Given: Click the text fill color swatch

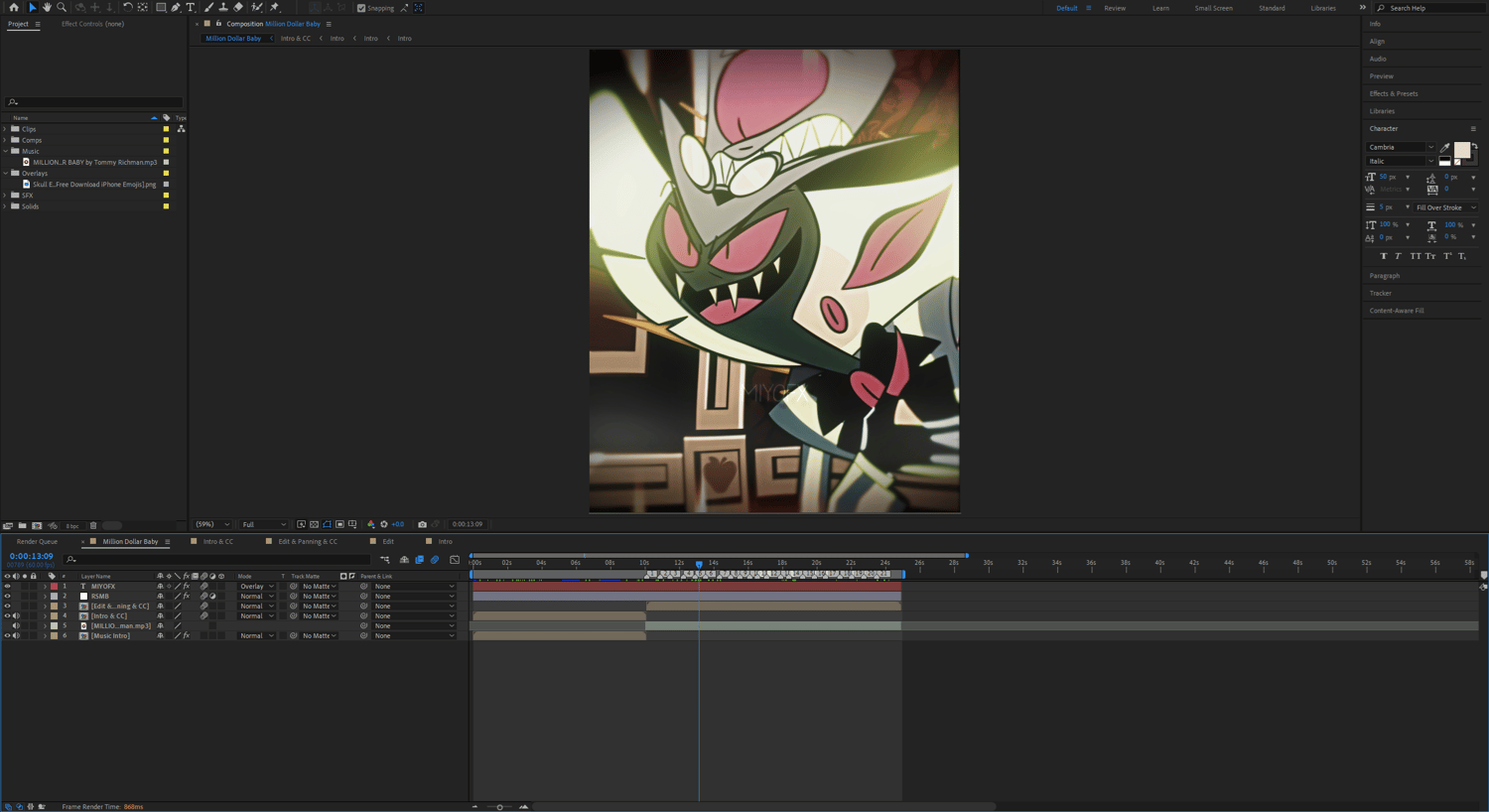Looking at the screenshot, I should point(1461,149).
